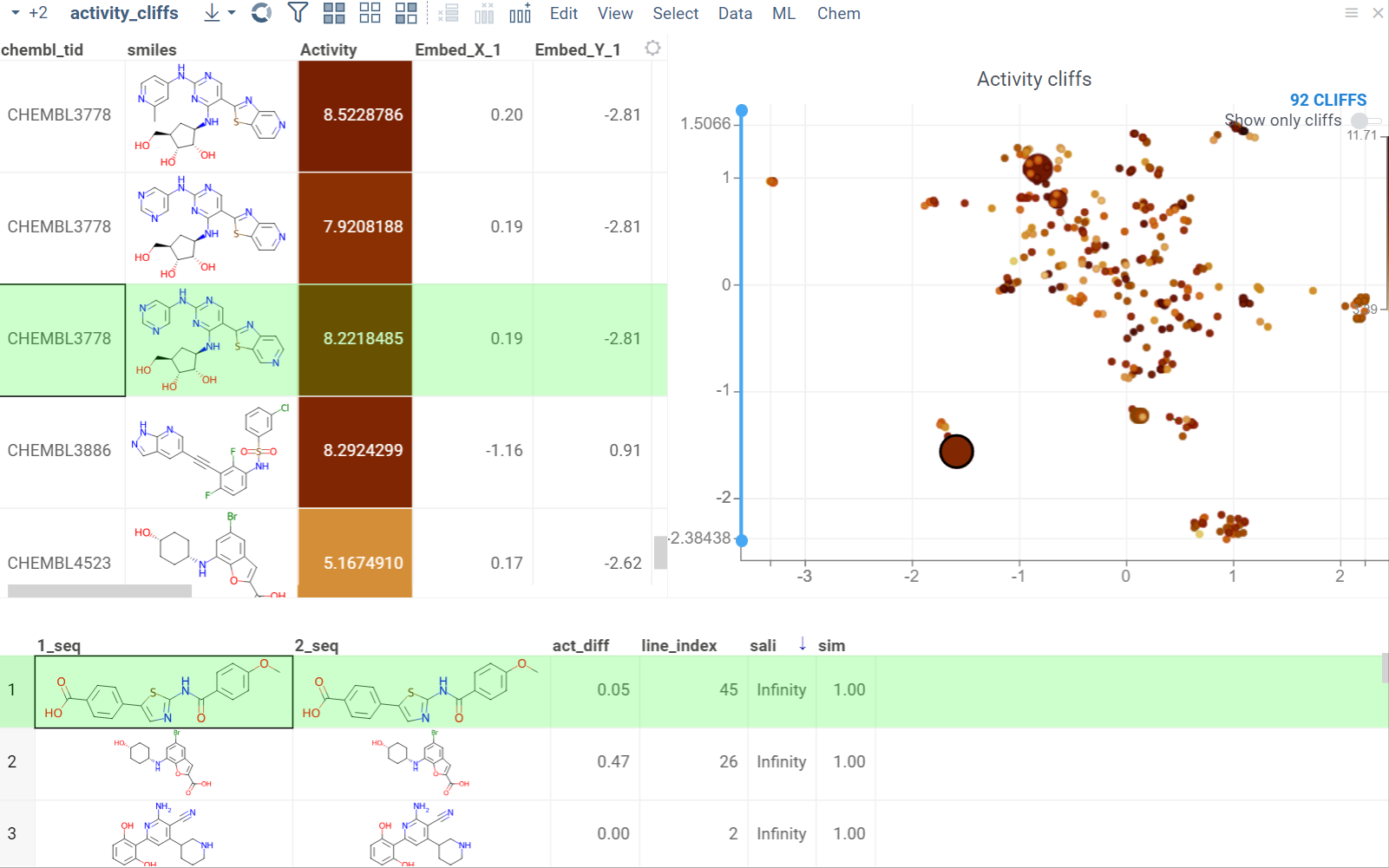This screenshot has width=1389, height=868.
Task: Open the ML menu
Action: [x=783, y=13]
